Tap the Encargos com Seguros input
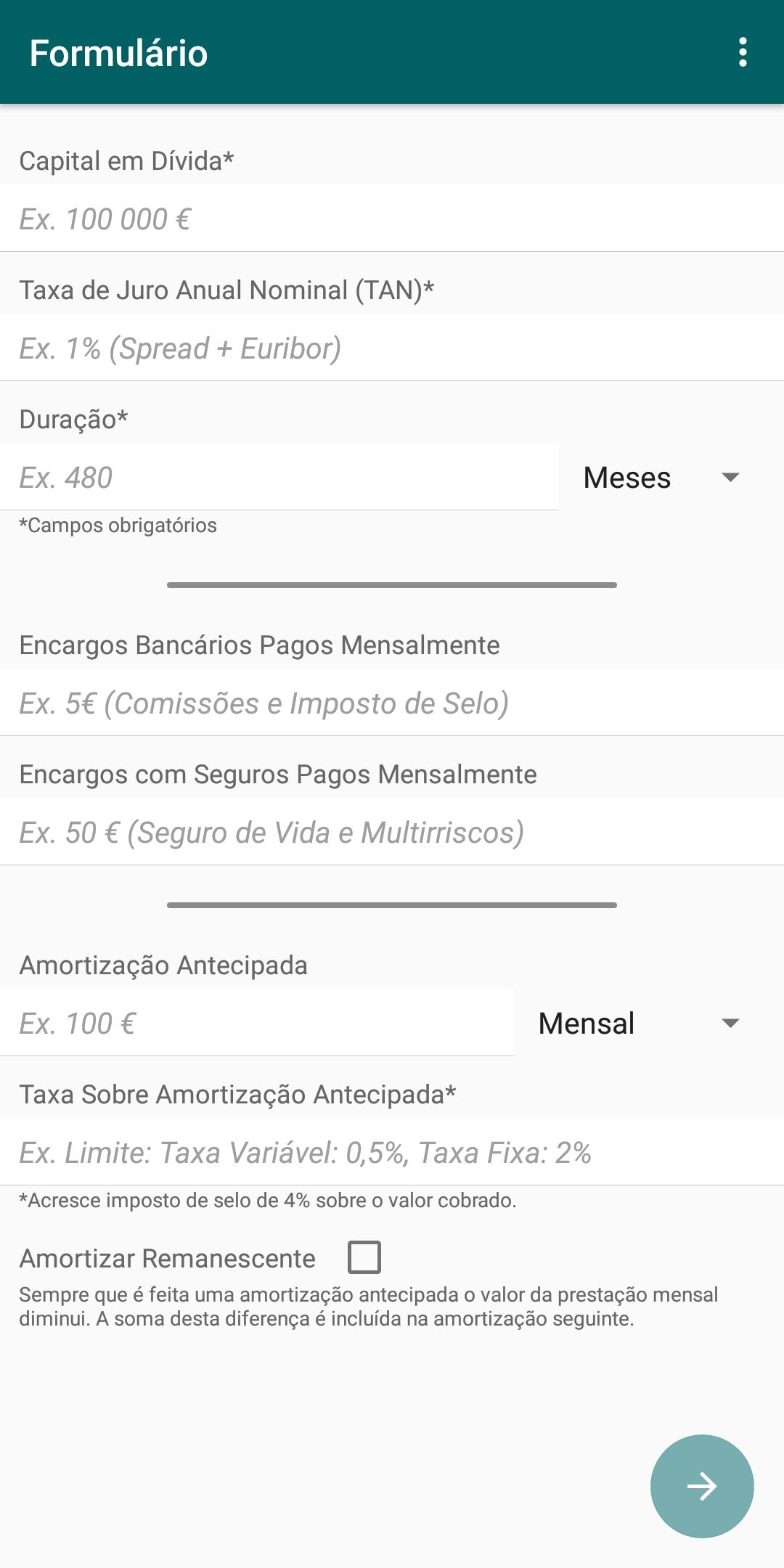This screenshot has height=1568, width=784. tap(392, 833)
